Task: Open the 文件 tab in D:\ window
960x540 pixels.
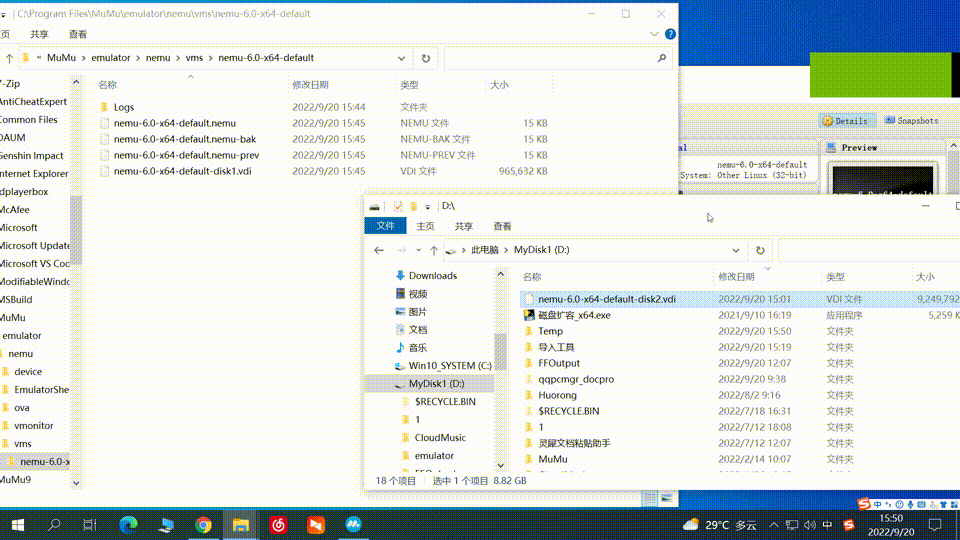Action: tap(385, 226)
